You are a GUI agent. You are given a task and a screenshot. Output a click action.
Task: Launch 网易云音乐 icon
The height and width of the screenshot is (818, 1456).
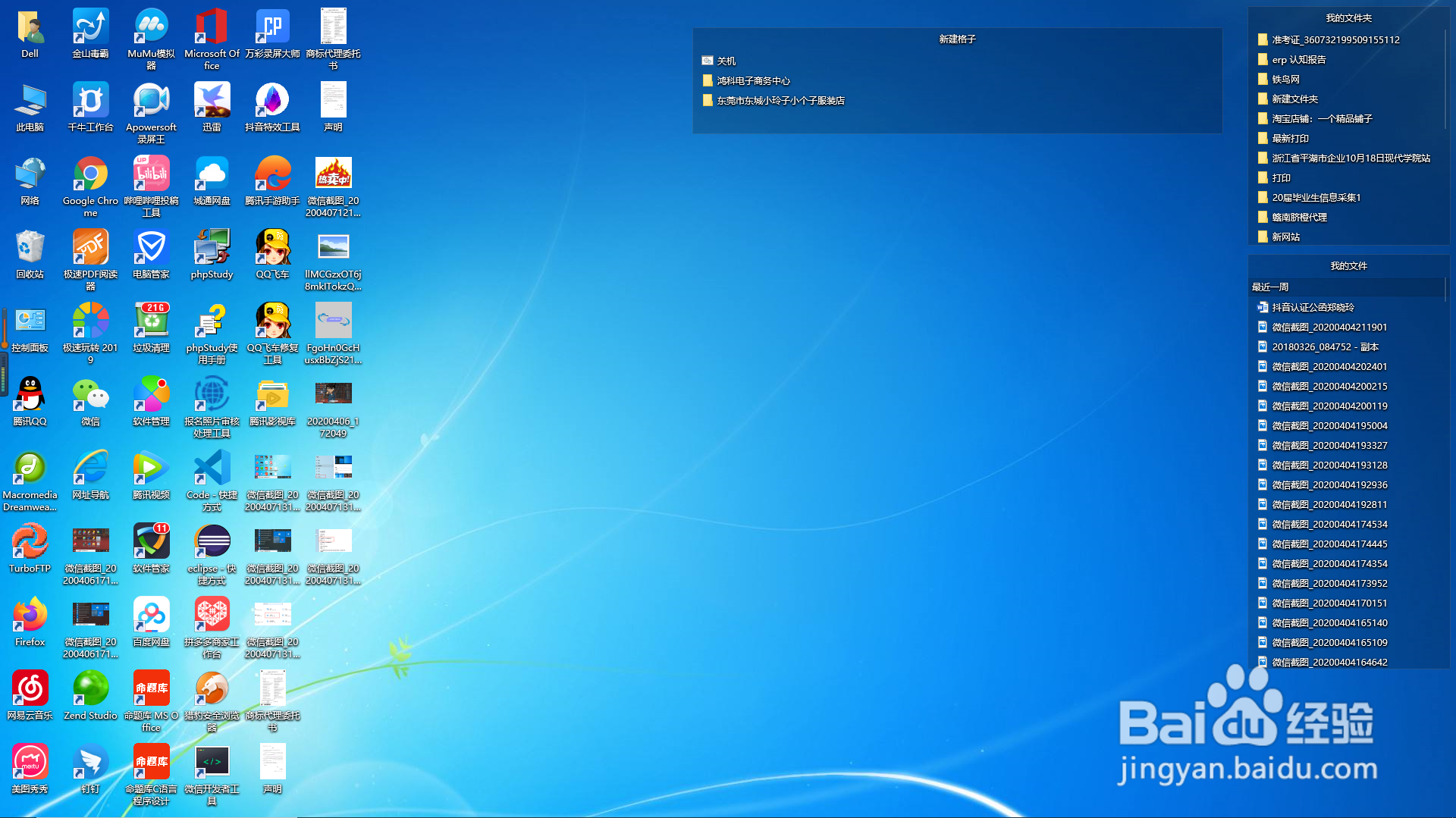pos(30,689)
